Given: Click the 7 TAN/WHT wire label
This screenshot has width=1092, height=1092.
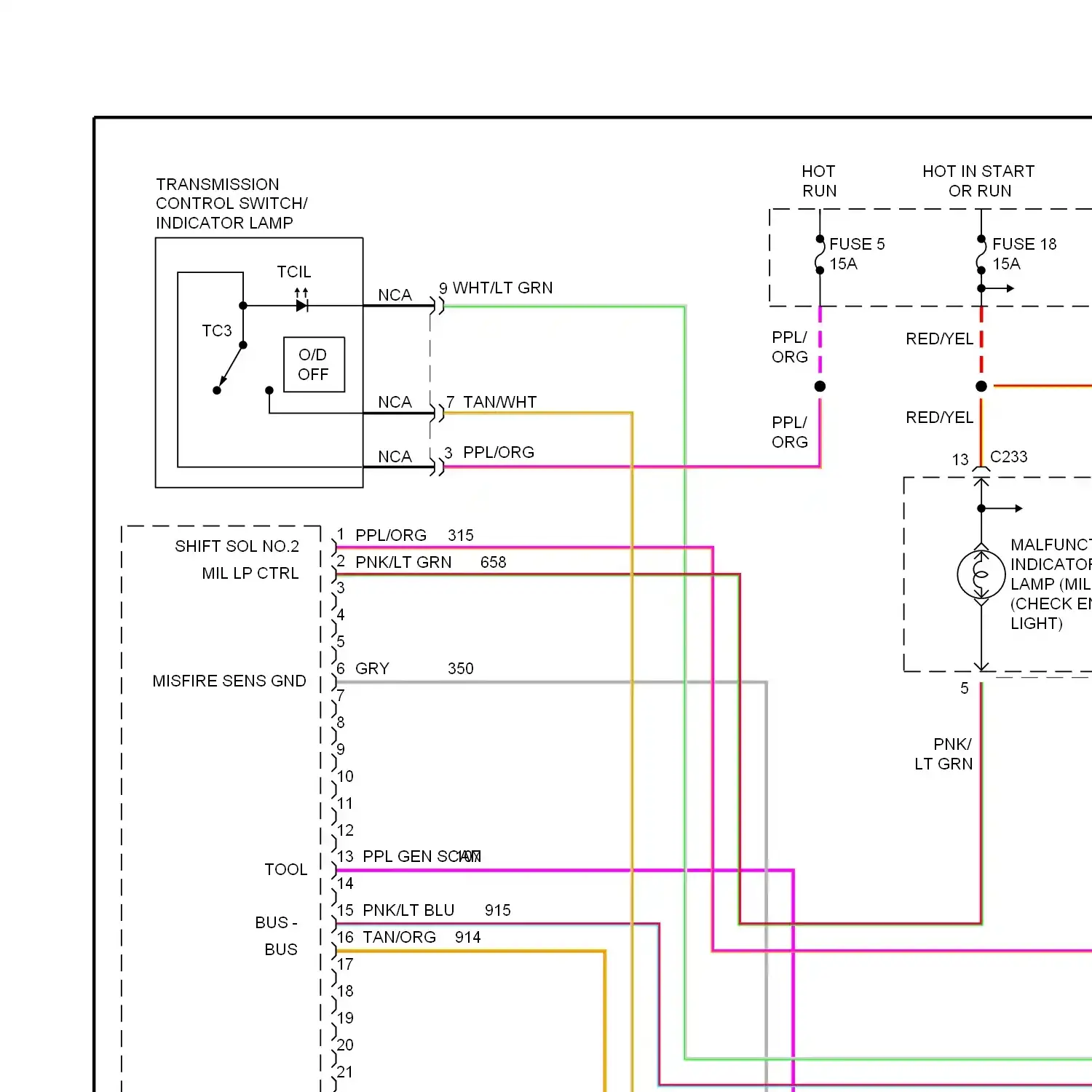Looking at the screenshot, I should tap(491, 402).
